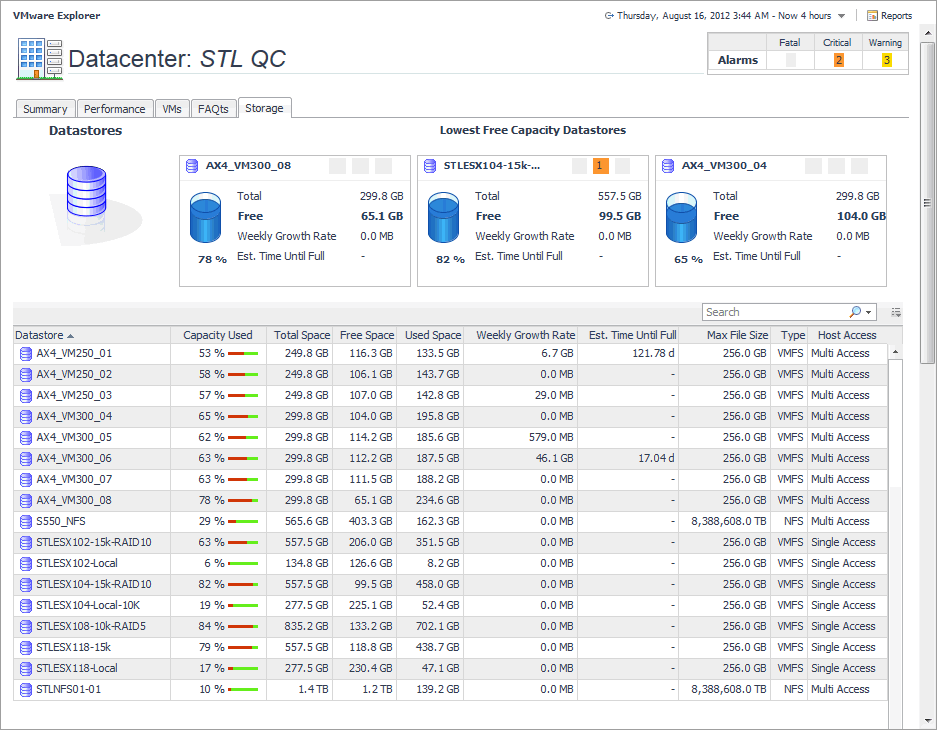Click the Critical alarms count of 2
The image size is (937, 730).
(839, 61)
